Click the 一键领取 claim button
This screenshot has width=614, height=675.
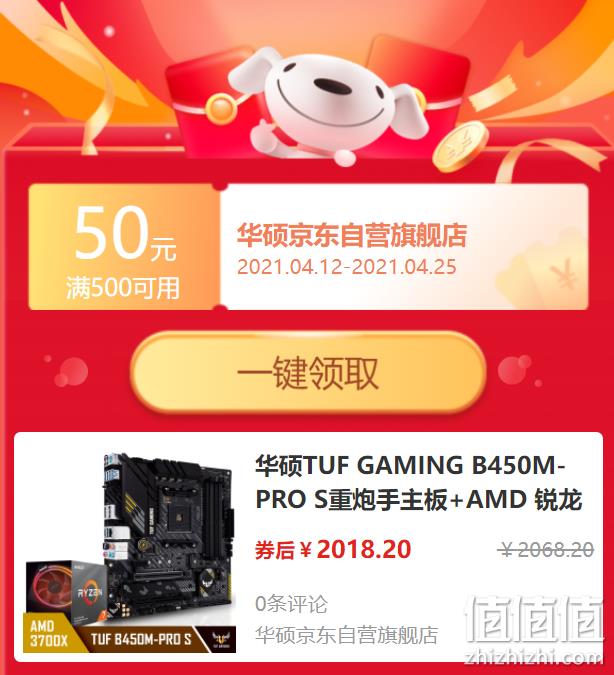point(308,372)
